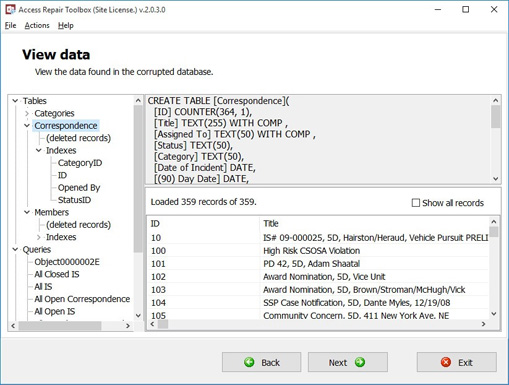Image resolution: width=509 pixels, height=385 pixels.
Task: Select the All Closed IS query
Action: 57,274
